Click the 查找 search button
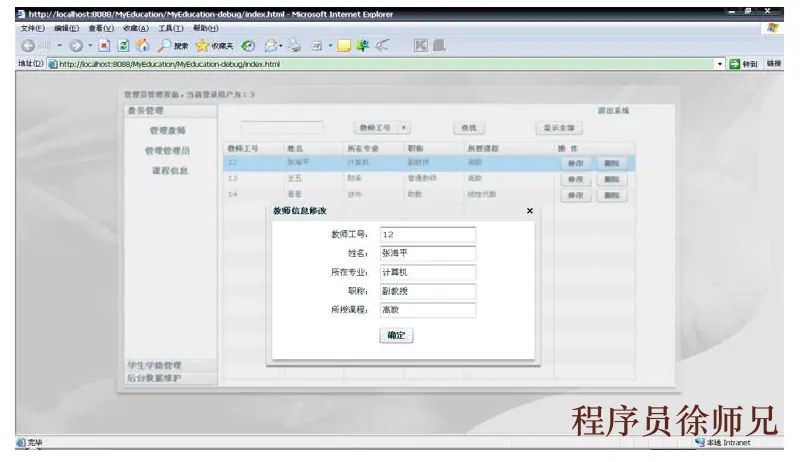Image resolution: width=800 pixels, height=462 pixels. tap(469, 128)
